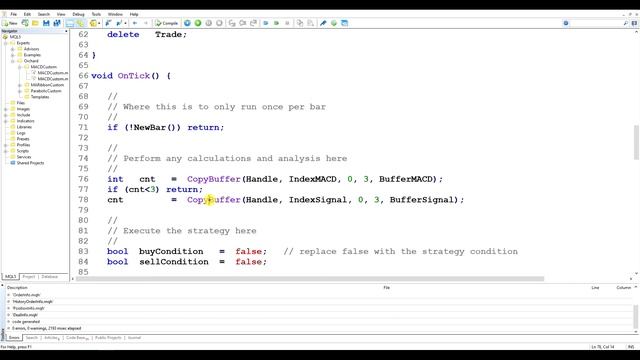The image size is (640, 360).
Task: Click the Save All icon in toolbar
Action: 57,23
